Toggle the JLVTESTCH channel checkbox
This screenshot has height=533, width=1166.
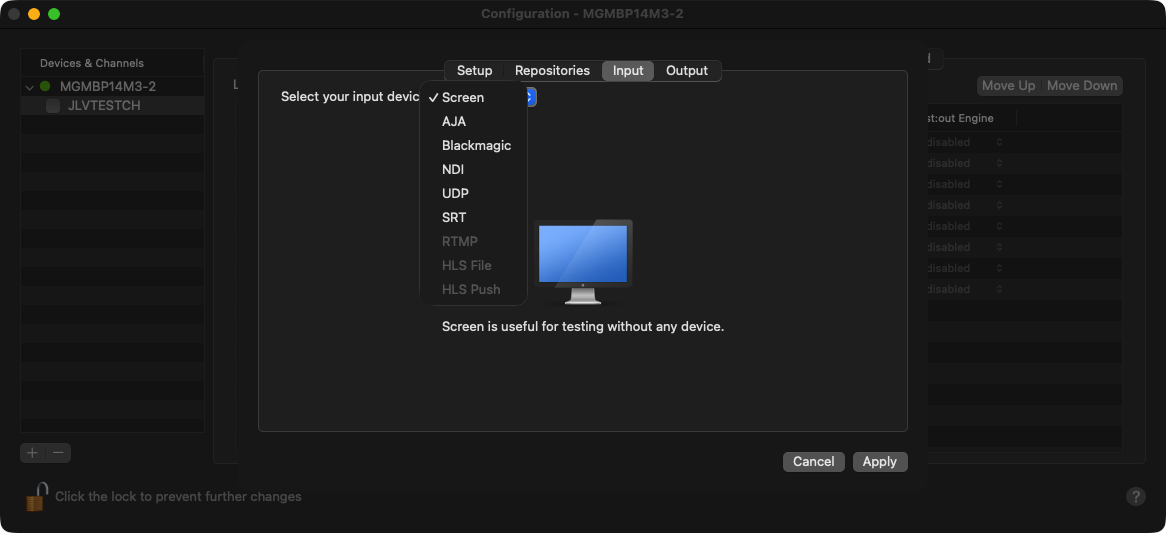click(x=53, y=106)
